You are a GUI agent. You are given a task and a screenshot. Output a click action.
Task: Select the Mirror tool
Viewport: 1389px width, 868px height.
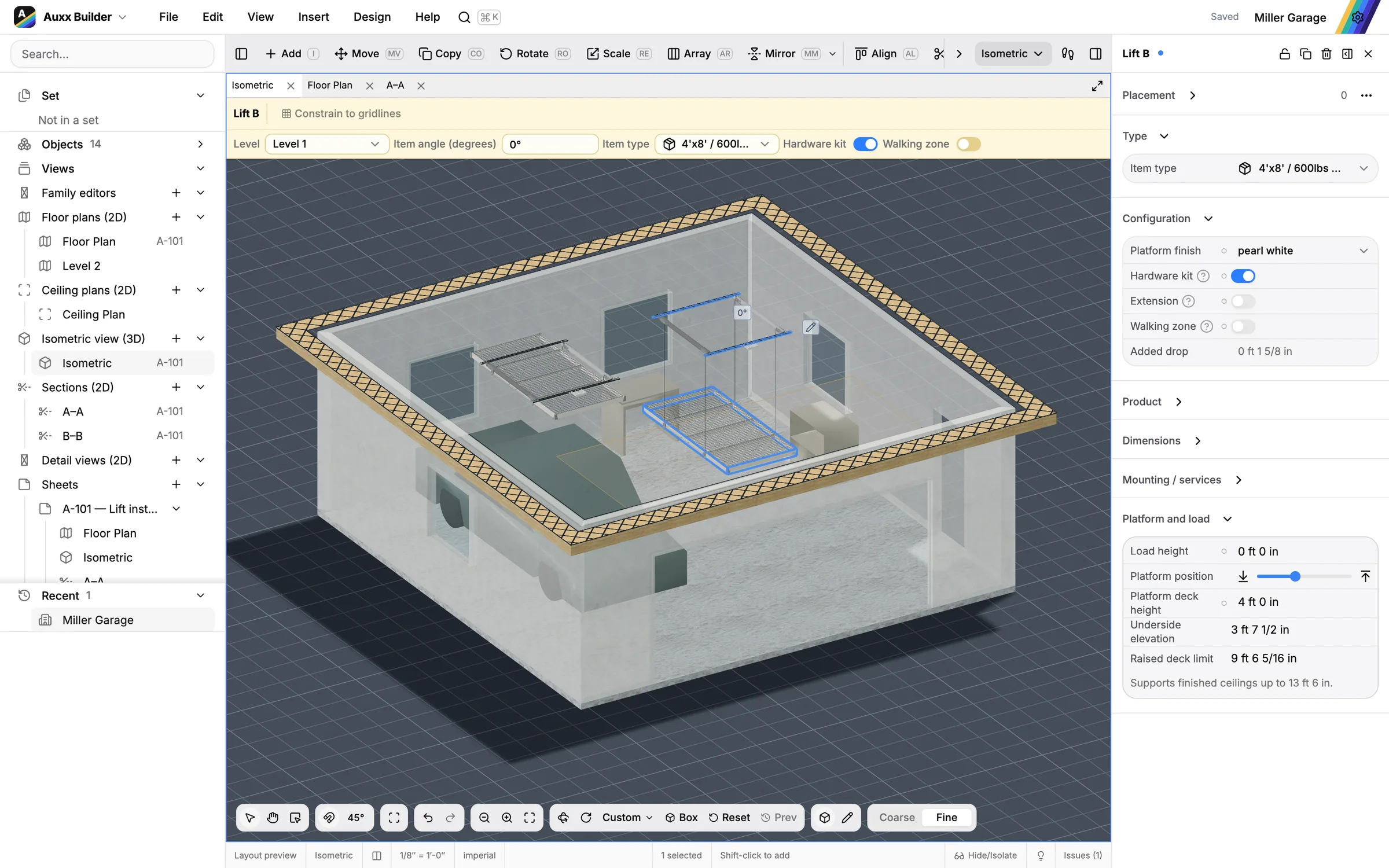tap(784, 54)
